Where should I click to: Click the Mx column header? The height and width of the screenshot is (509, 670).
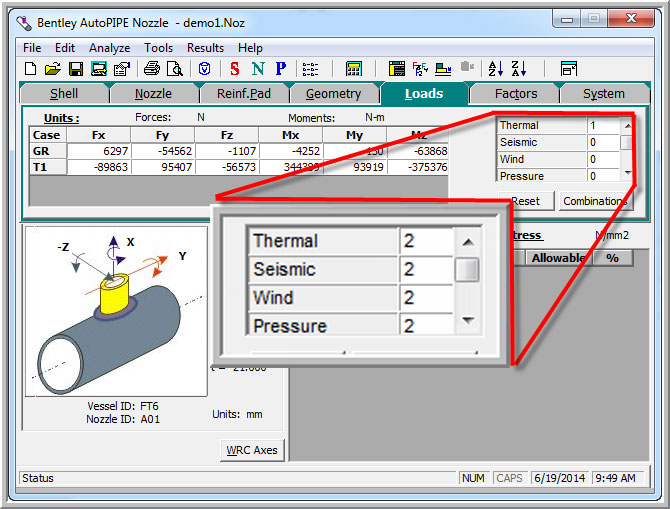(x=291, y=135)
